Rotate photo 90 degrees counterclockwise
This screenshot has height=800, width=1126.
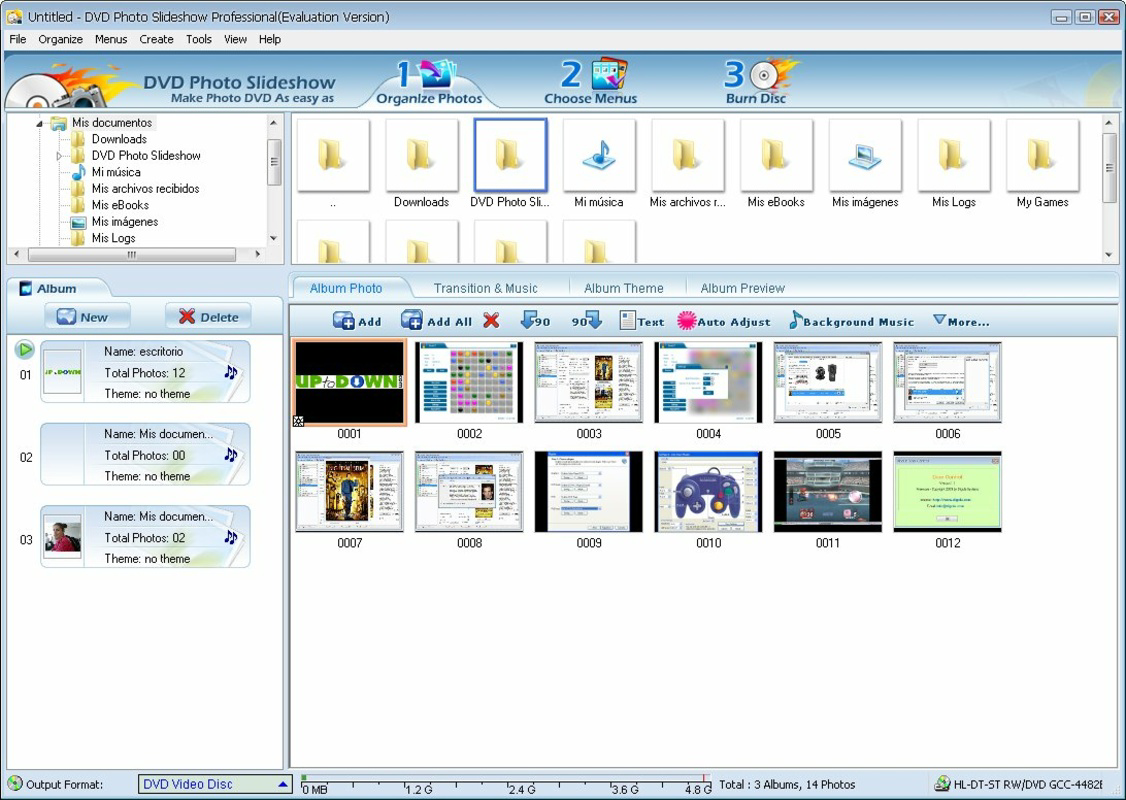(535, 320)
